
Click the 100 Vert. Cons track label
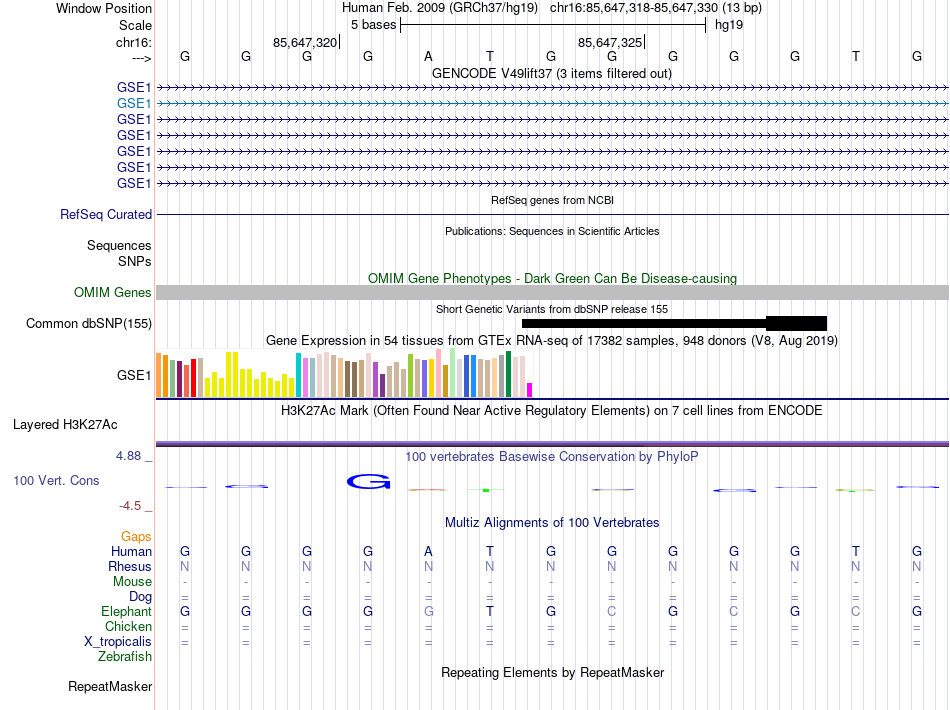click(x=56, y=480)
